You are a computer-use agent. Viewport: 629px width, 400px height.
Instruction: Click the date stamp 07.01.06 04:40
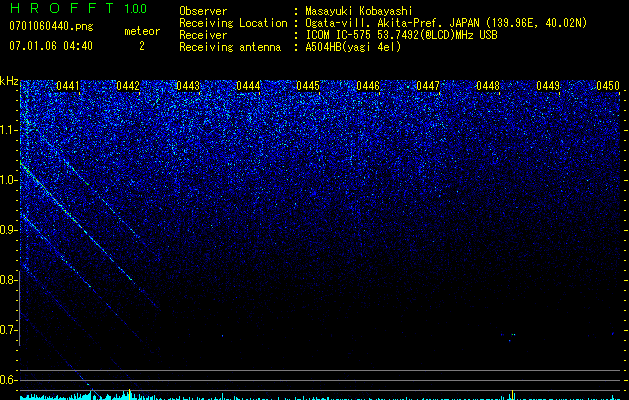tap(51, 46)
